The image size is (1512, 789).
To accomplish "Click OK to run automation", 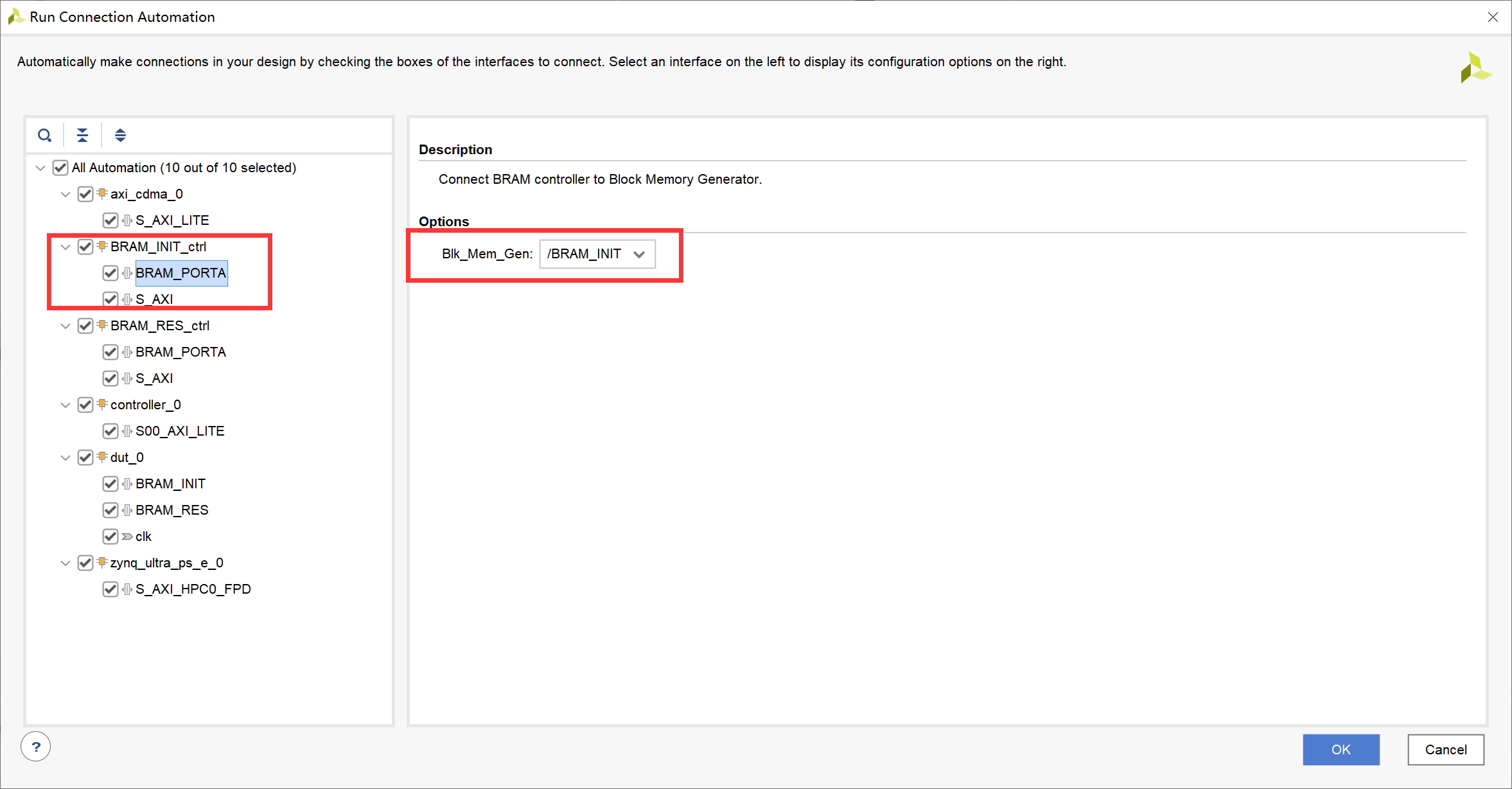I will point(1341,749).
